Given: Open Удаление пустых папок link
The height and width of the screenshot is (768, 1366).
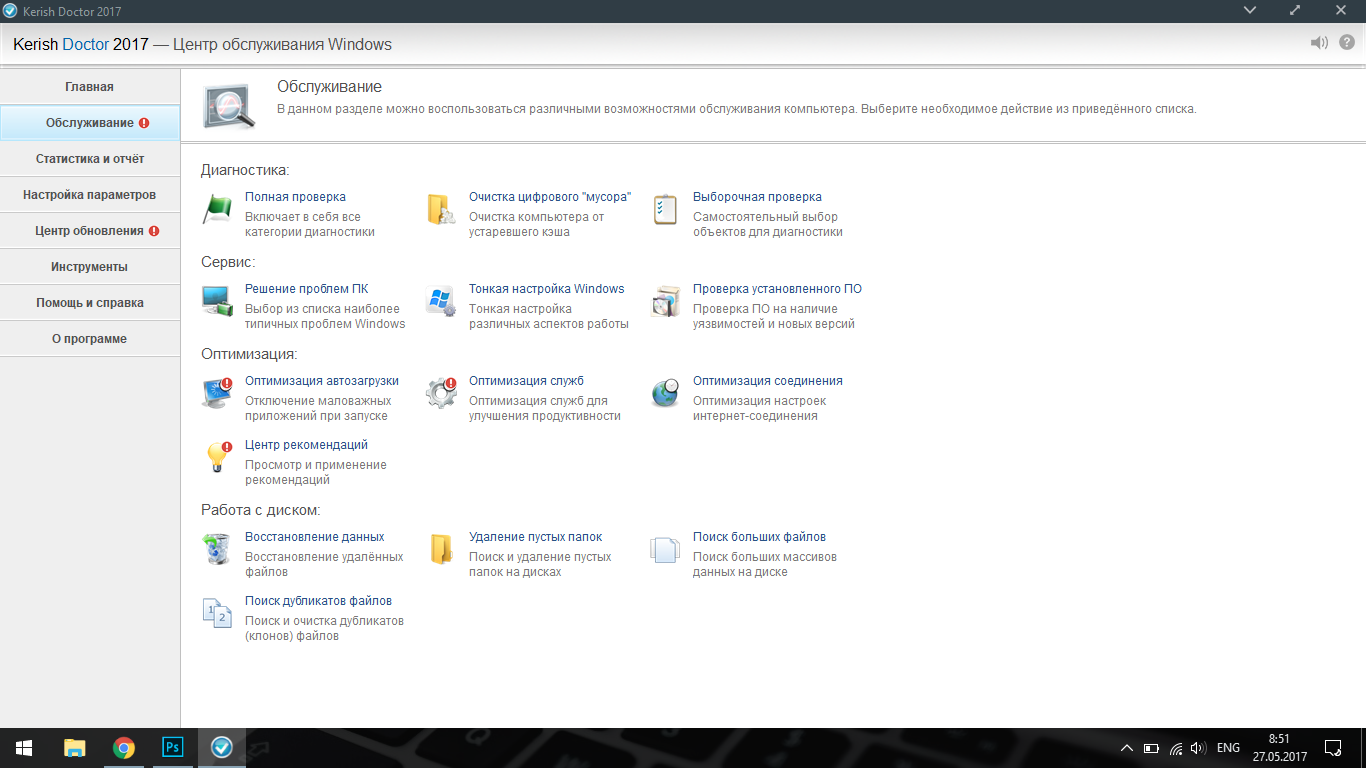Looking at the screenshot, I should (536, 537).
